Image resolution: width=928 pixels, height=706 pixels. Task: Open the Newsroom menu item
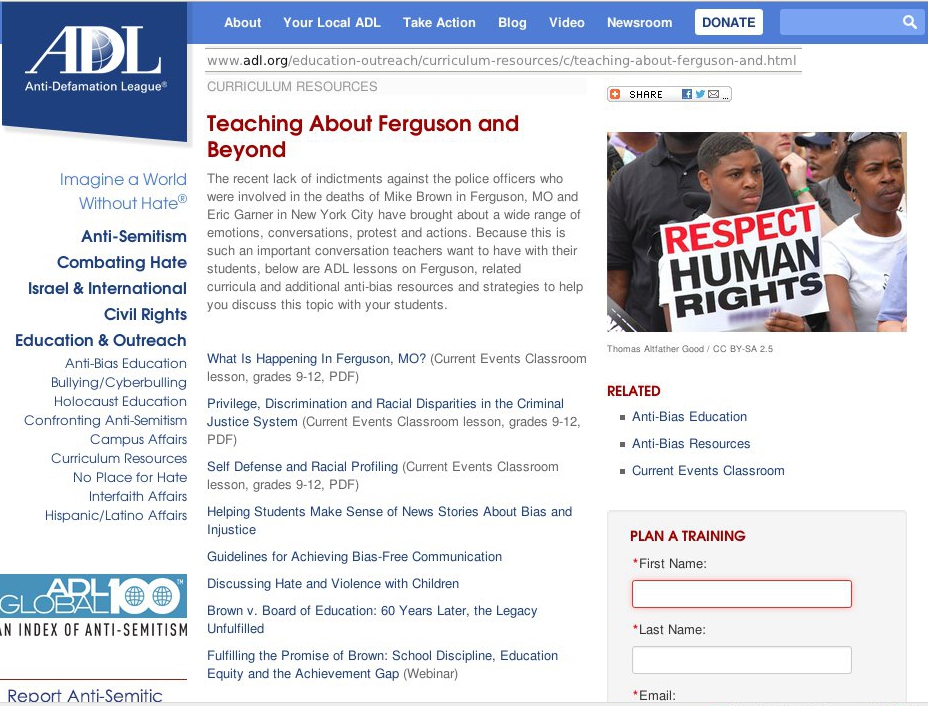(x=640, y=22)
